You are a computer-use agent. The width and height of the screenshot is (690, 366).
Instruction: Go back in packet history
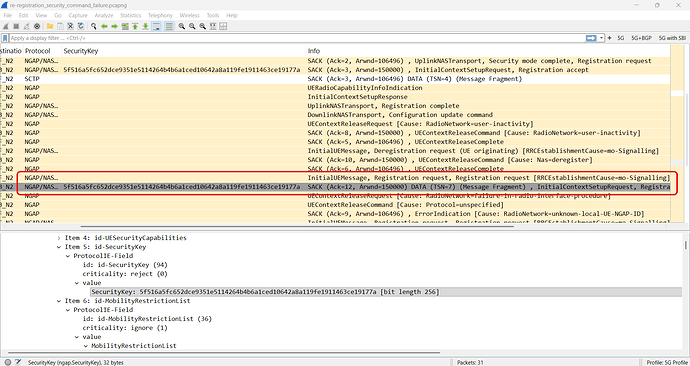pos(104,26)
